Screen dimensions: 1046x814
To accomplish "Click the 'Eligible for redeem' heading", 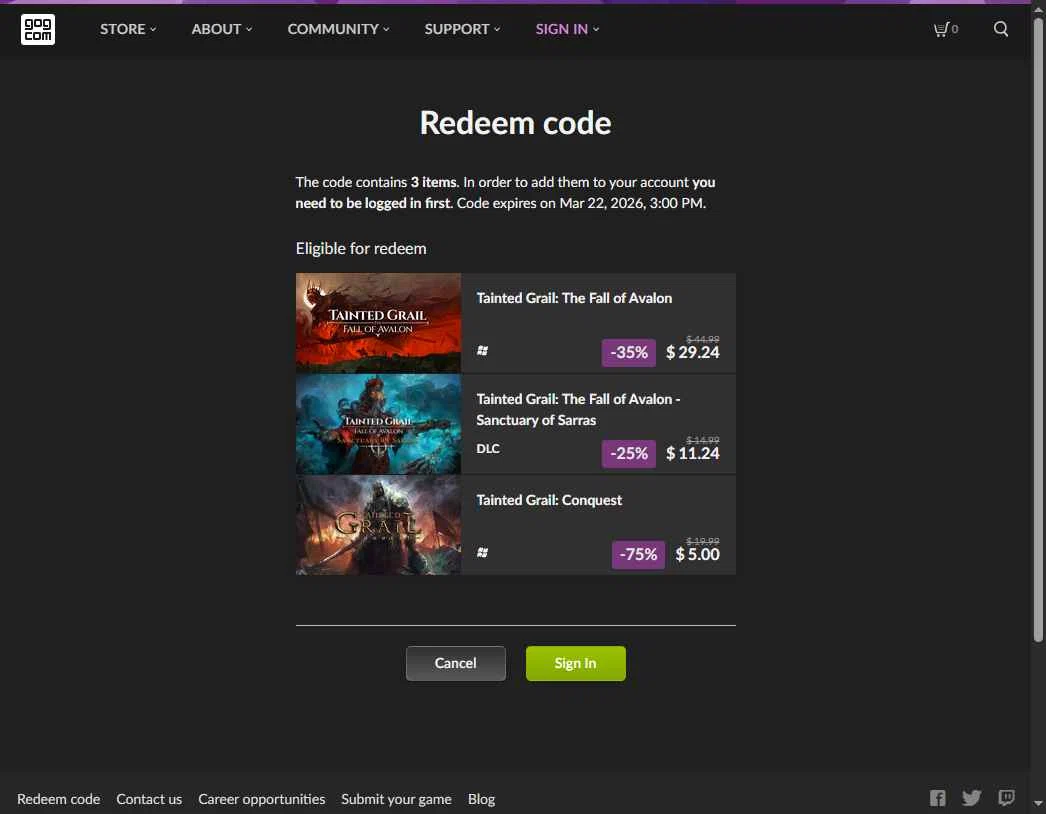I will pyautogui.click(x=361, y=249).
